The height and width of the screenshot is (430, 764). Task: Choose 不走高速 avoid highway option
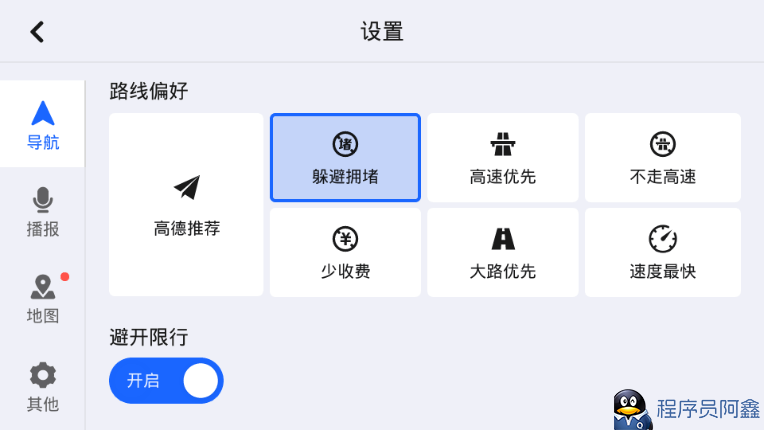click(x=663, y=157)
